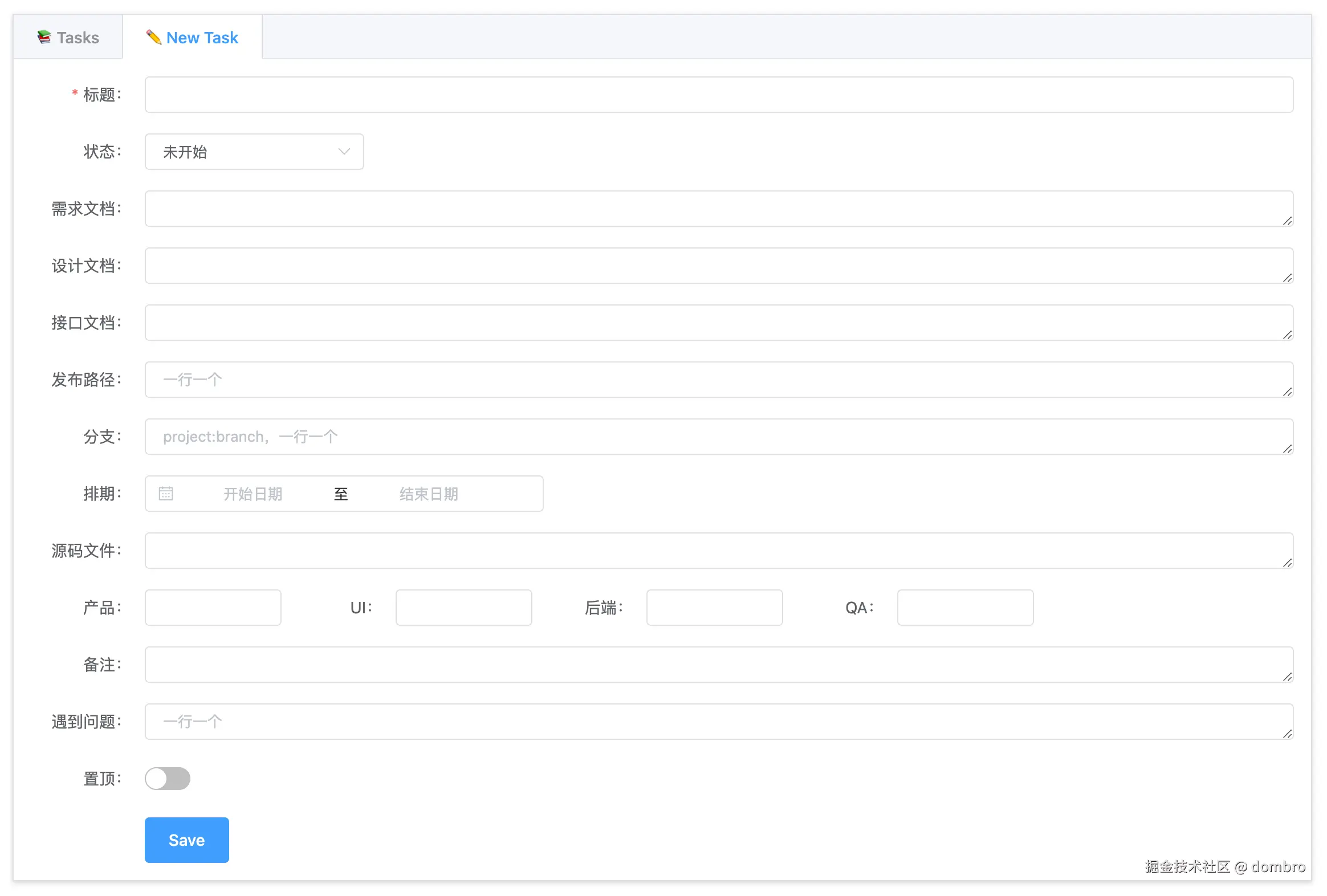Click the chevron arrow in 状态 select
Screen dimensions: 1327x896
[x=344, y=152]
